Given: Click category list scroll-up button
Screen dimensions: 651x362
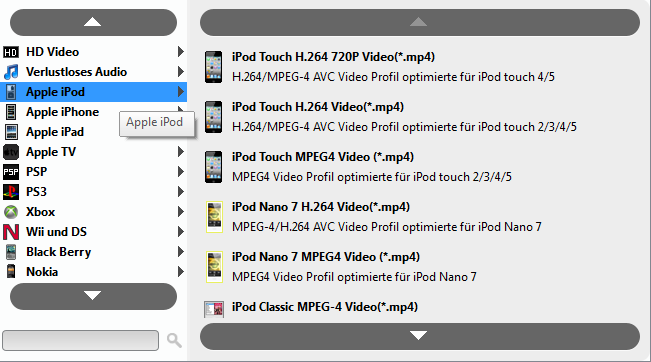Looking at the screenshot, I should pos(93,22).
